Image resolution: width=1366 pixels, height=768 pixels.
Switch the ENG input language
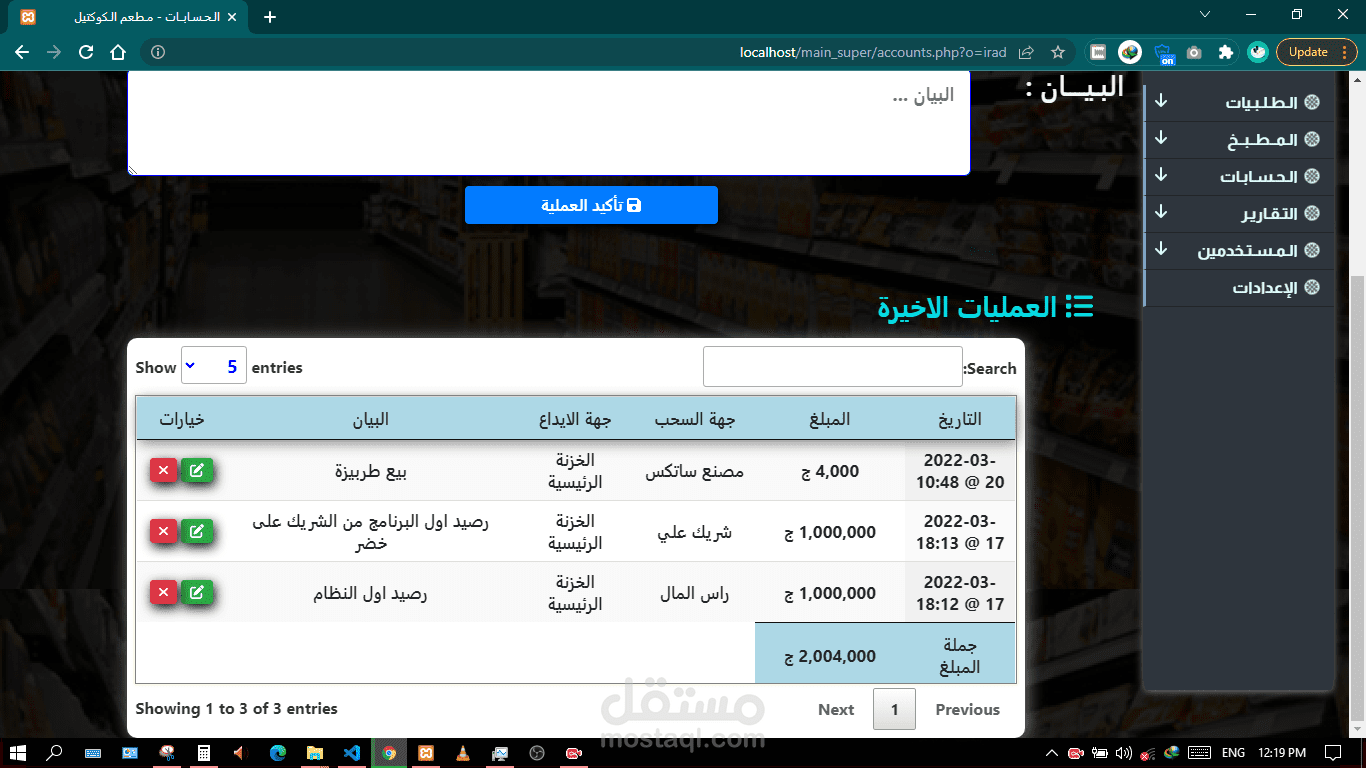pos(1233,752)
